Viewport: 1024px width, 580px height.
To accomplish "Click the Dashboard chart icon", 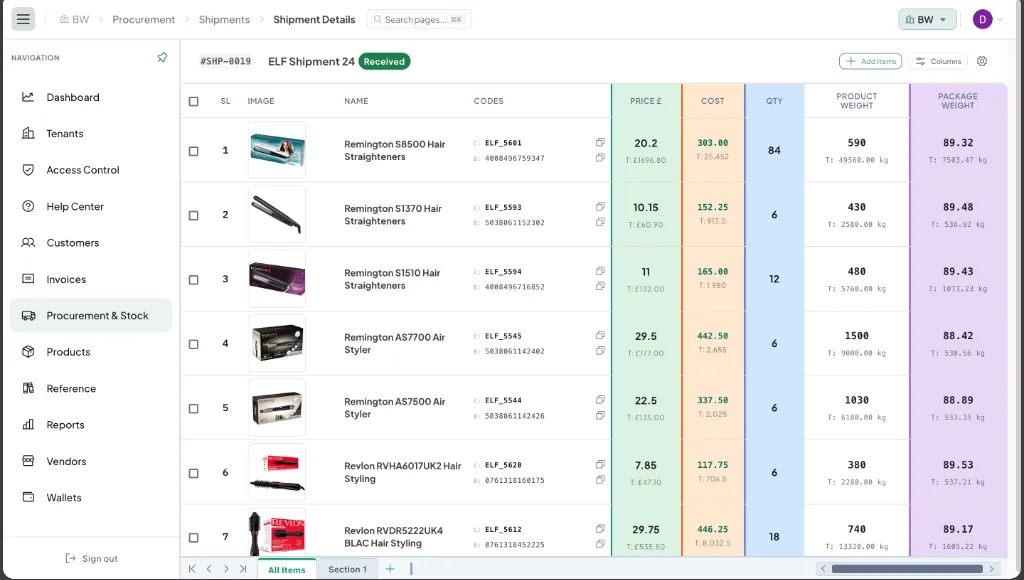I will (28, 97).
